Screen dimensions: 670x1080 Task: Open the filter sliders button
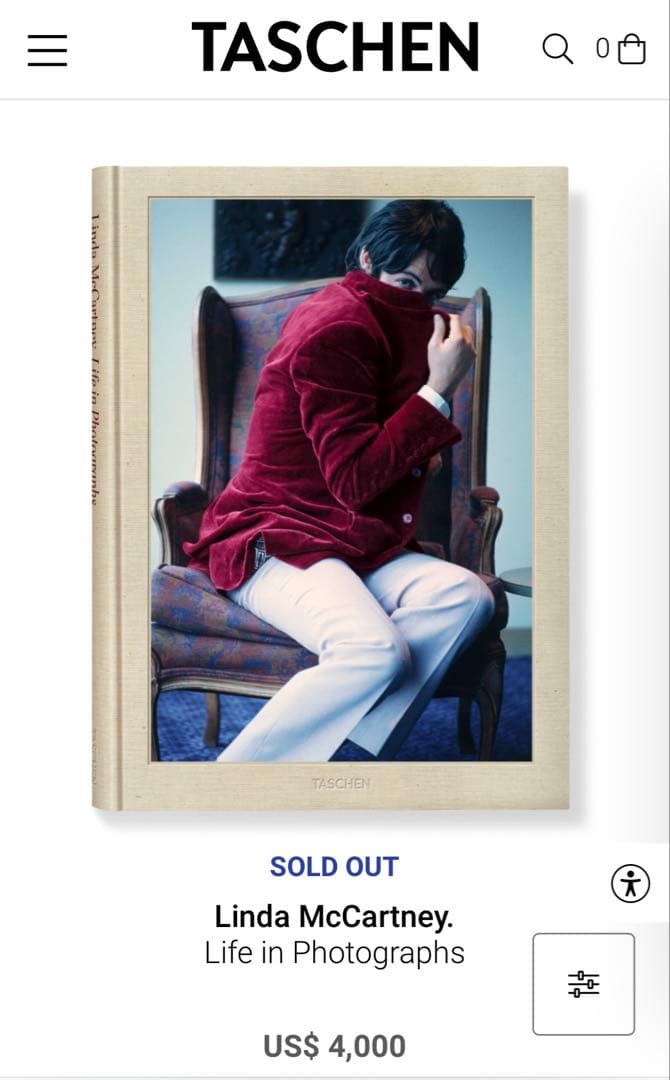[x=583, y=984]
